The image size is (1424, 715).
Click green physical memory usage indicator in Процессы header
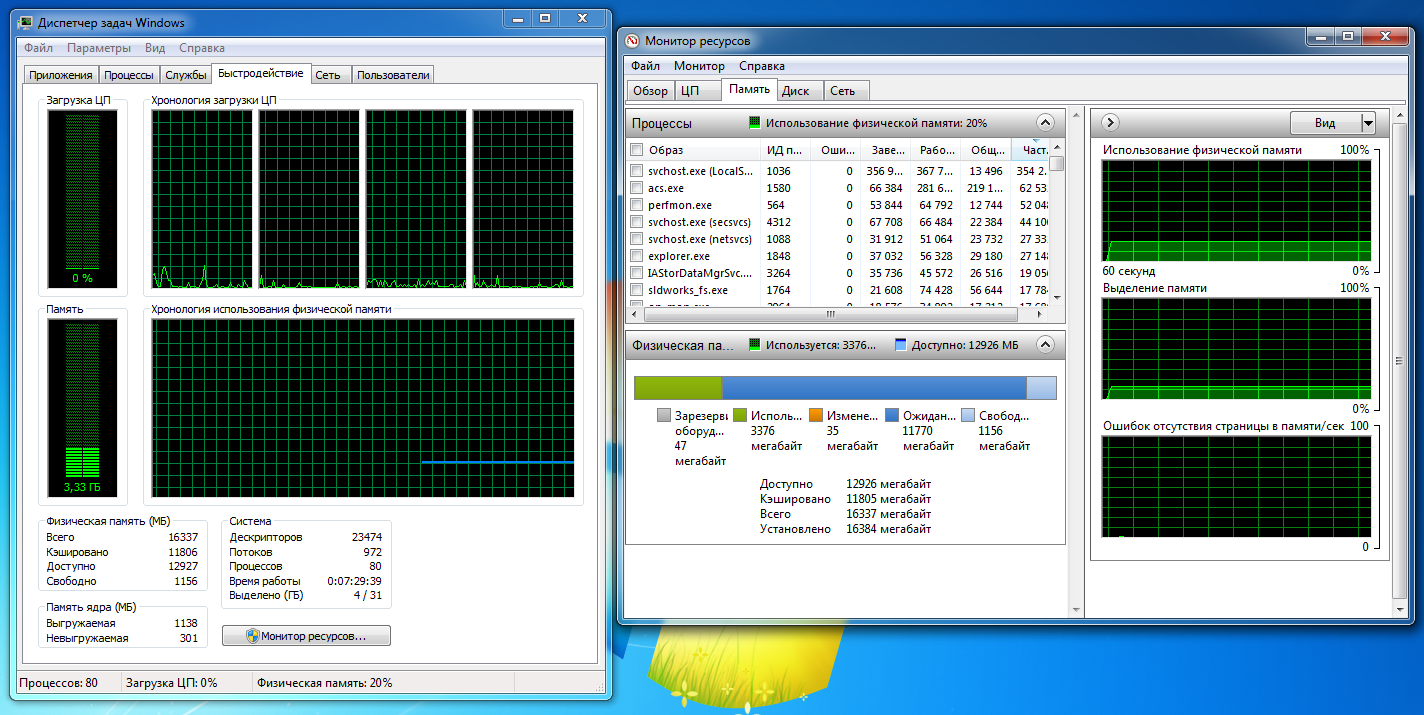[755, 123]
